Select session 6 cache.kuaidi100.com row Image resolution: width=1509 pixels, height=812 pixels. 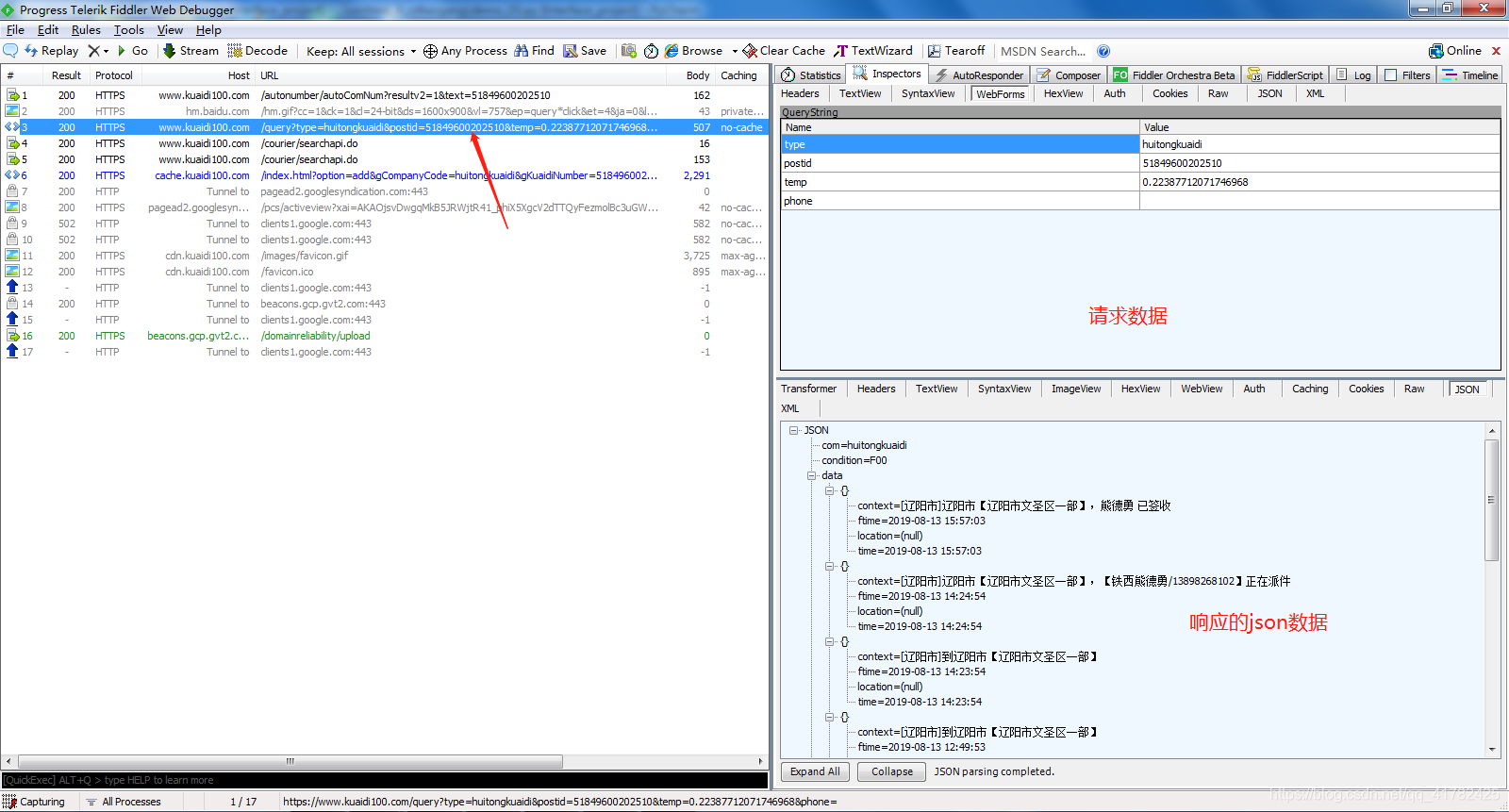point(385,175)
